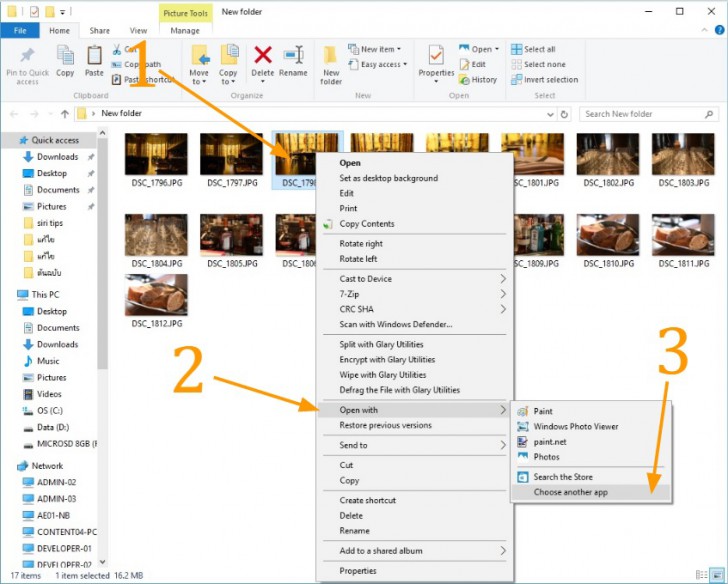Viewport: 728px width, 584px height.
Task: Switch to the View ribbon tab
Action: click(138, 31)
